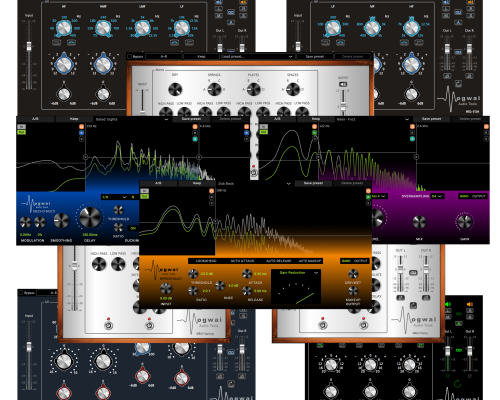This screenshot has height=400, width=500.
Task: Tick the Bypass checkbox in the reverb plugin
Action: [x=130, y=57]
